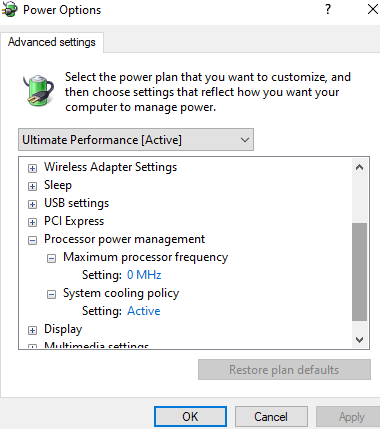Open the Ultimate Performance plan dropdown
This screenshot has width=380, height=429.
point(136,140)
